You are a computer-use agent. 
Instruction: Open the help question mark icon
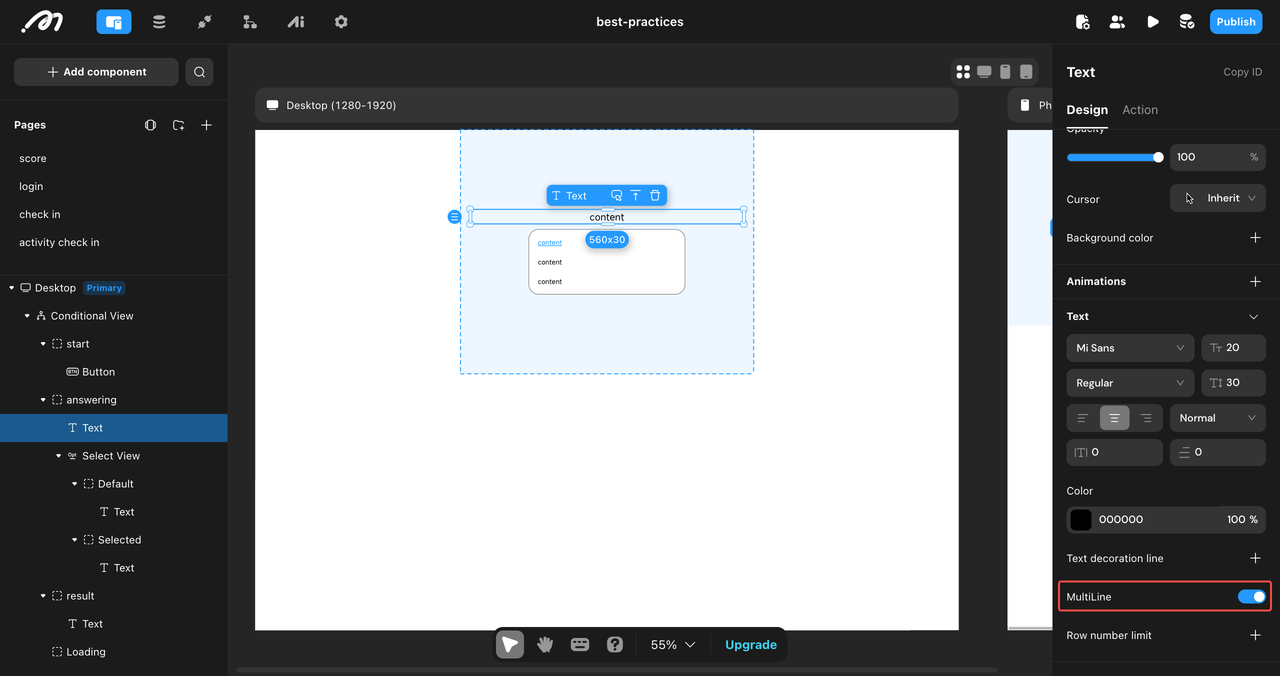[x=615, y=645]
